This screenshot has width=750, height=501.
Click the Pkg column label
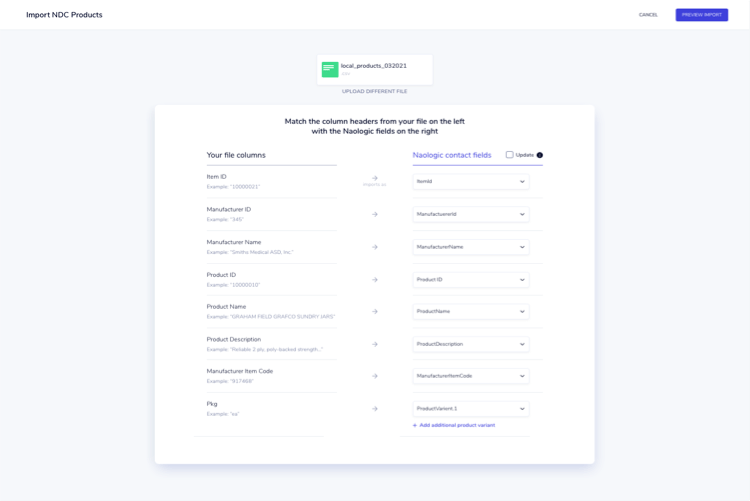coord(212,404)
